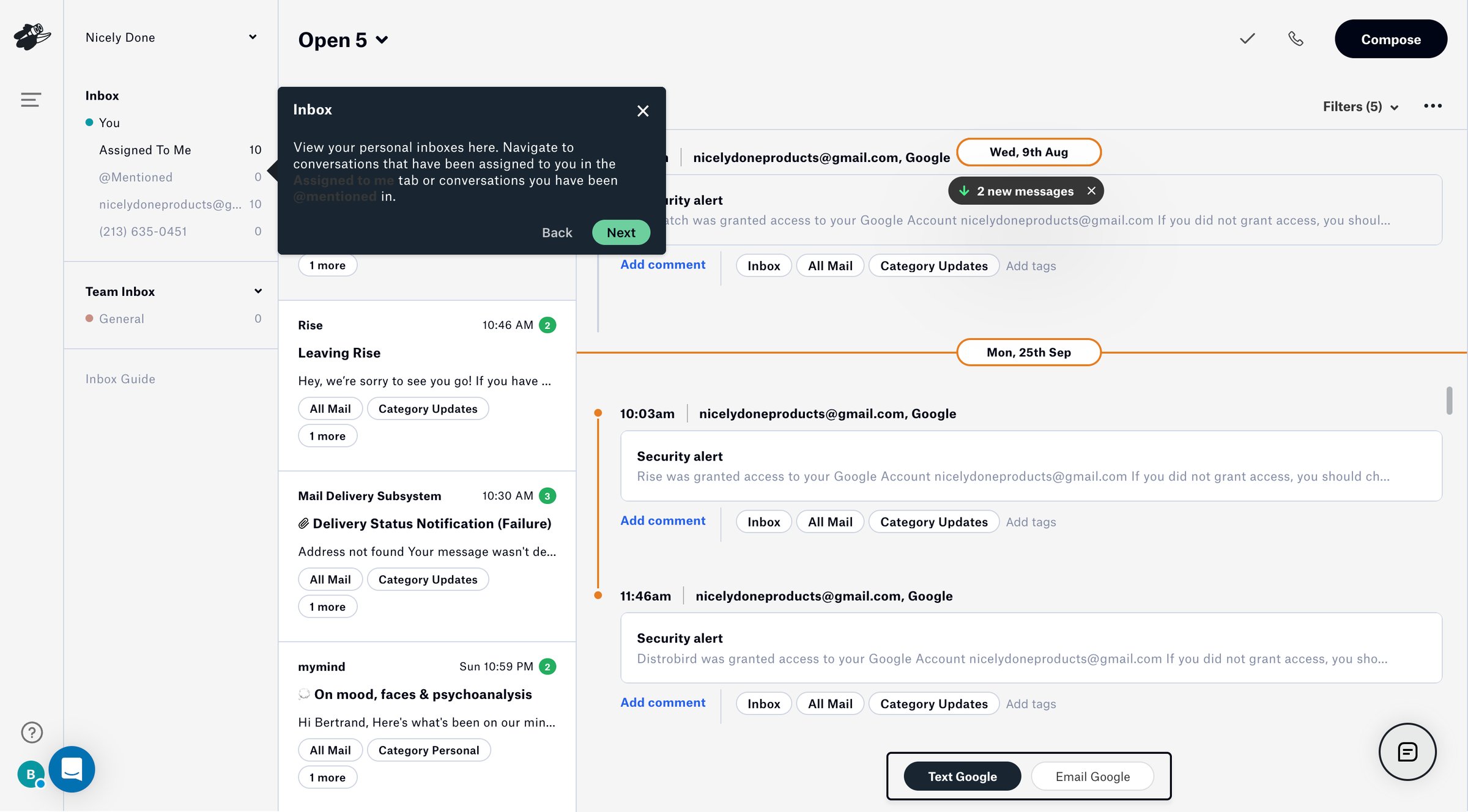Collapse the Team Inbox section
This screenshot has width=1468, height=812.
click(x=258, y=291)
